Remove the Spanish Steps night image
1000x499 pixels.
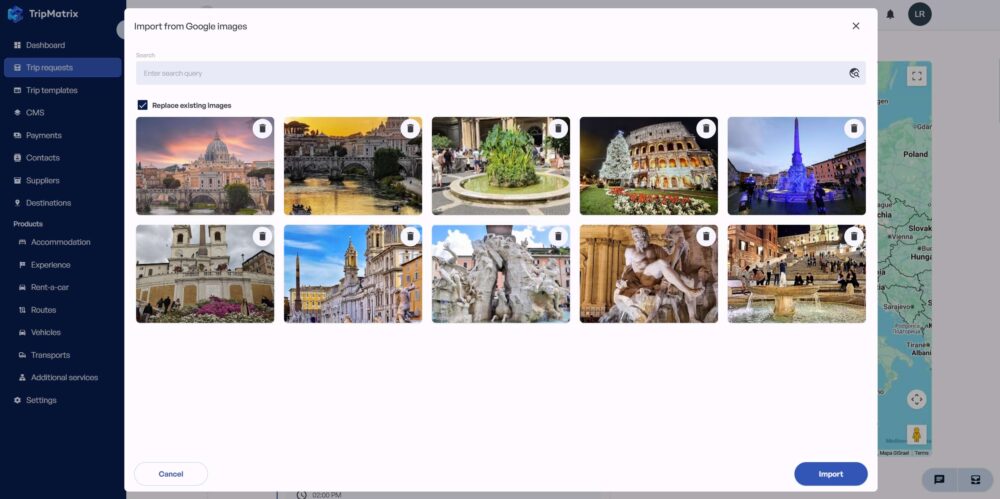[x=854, y=236]
